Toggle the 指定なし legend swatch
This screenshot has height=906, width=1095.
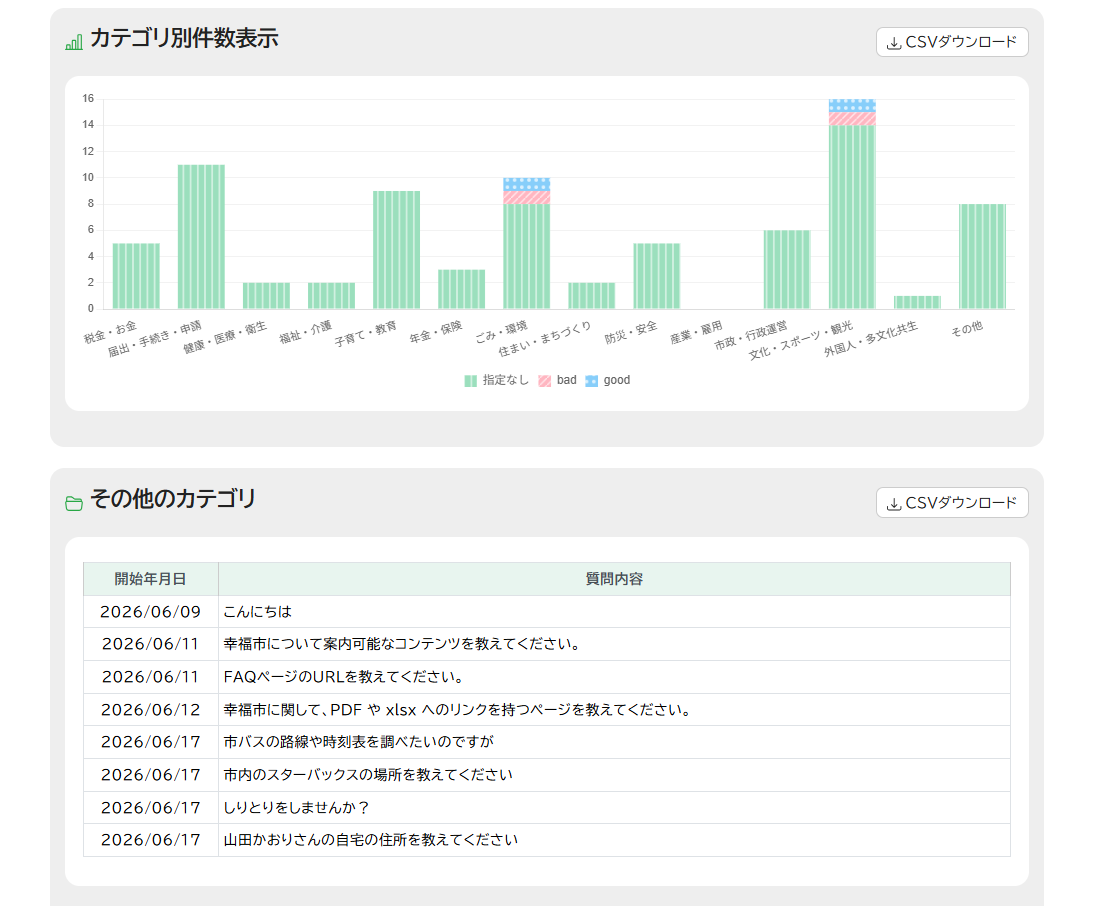coord(471,381)
